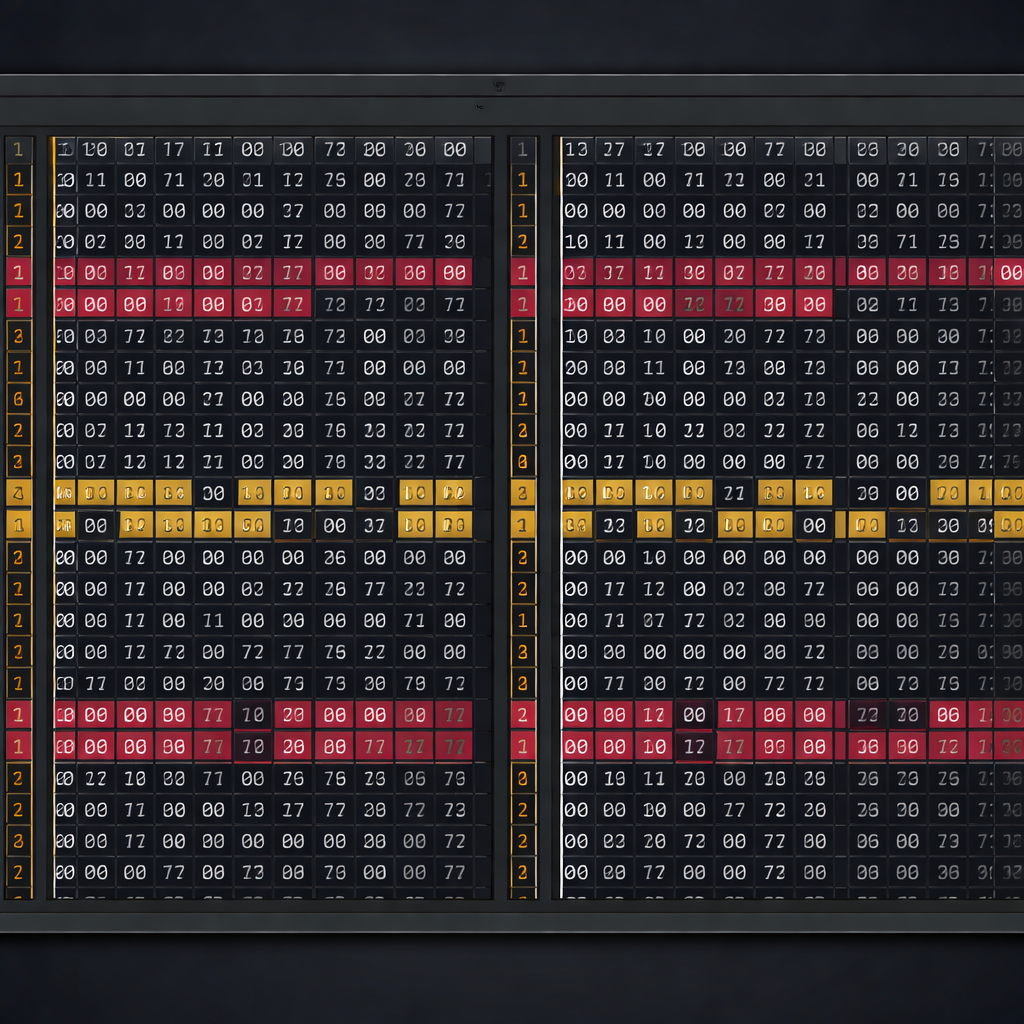The width and height of the screenshot is (1024, 1024).
Task: Select the dark "10" cell in left panel's third red row
Action: (x=253, y=715)
